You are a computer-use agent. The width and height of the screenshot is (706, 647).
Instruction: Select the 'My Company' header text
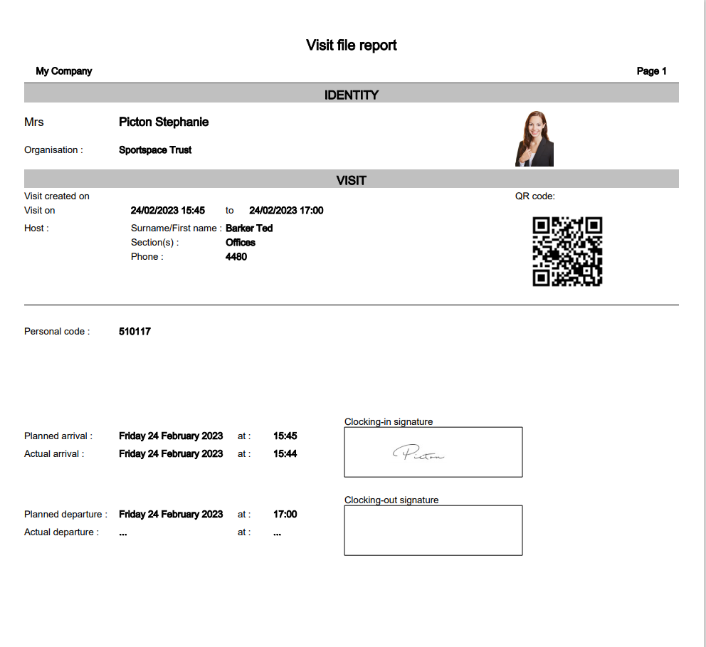(x=64, y=71)
